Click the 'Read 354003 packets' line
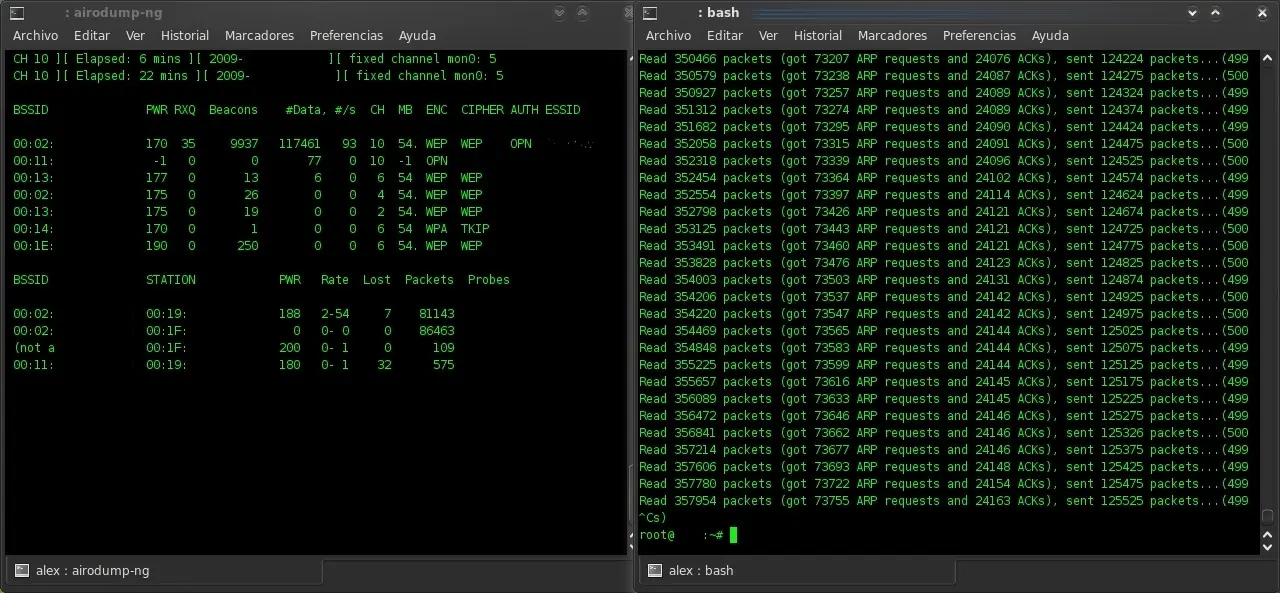Image resolution: width=1280 pixels, height=593 pixels. [944, 280]
